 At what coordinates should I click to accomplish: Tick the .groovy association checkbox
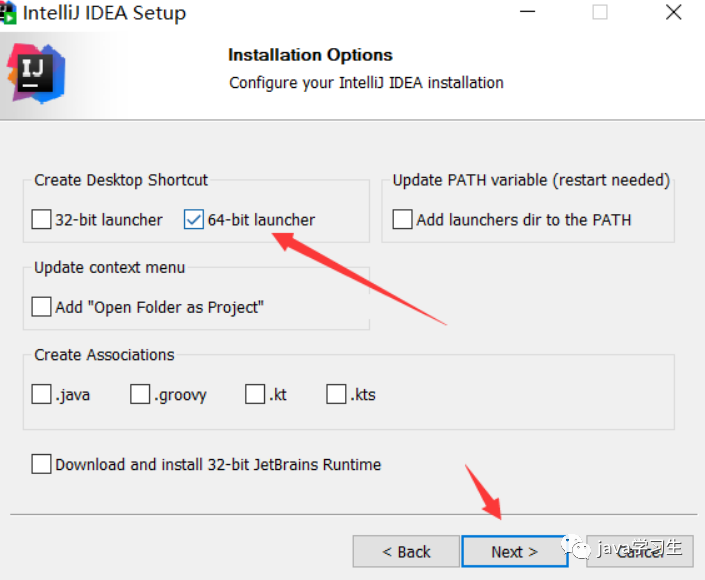tap(140, 394)
